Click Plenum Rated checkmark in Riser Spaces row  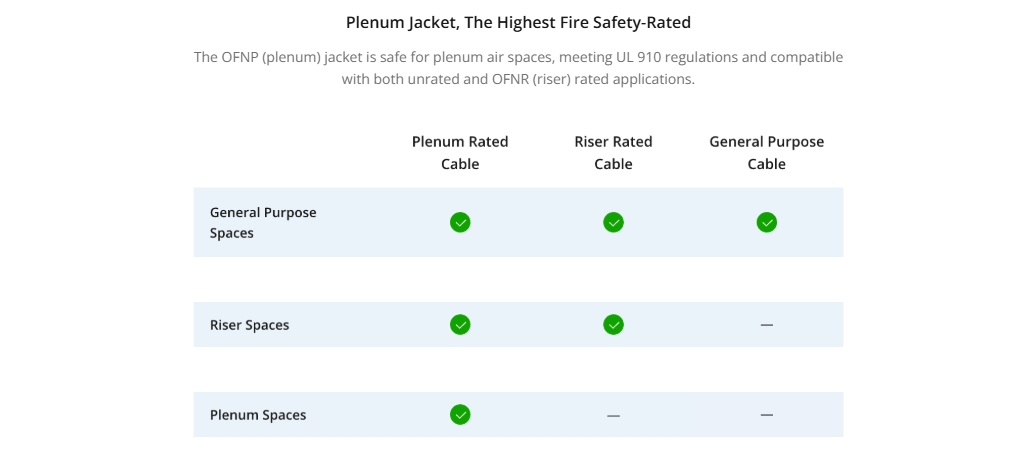pos(460,325)
